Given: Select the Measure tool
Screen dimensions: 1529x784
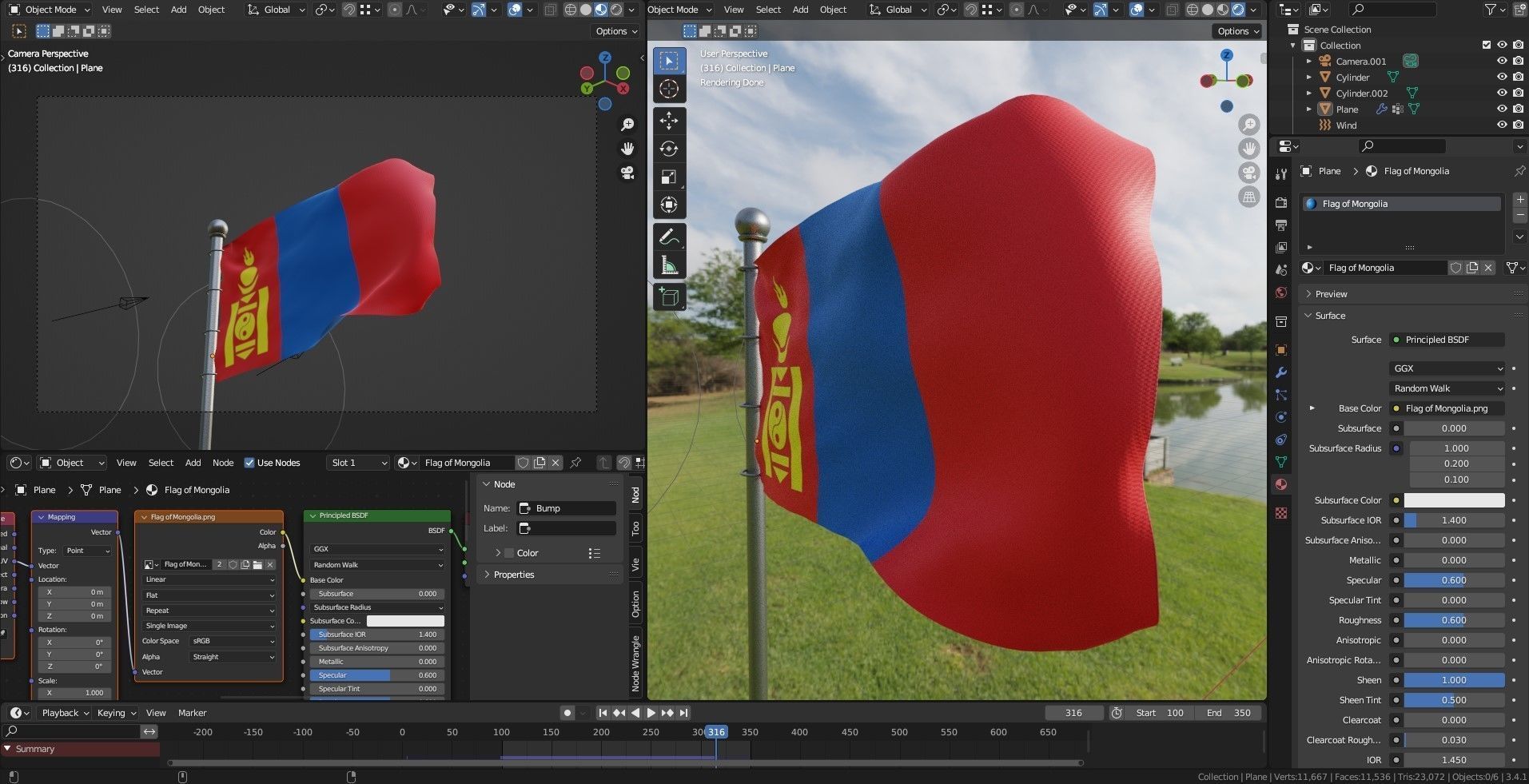Looking at the screenshot, I should coord(669,265).
